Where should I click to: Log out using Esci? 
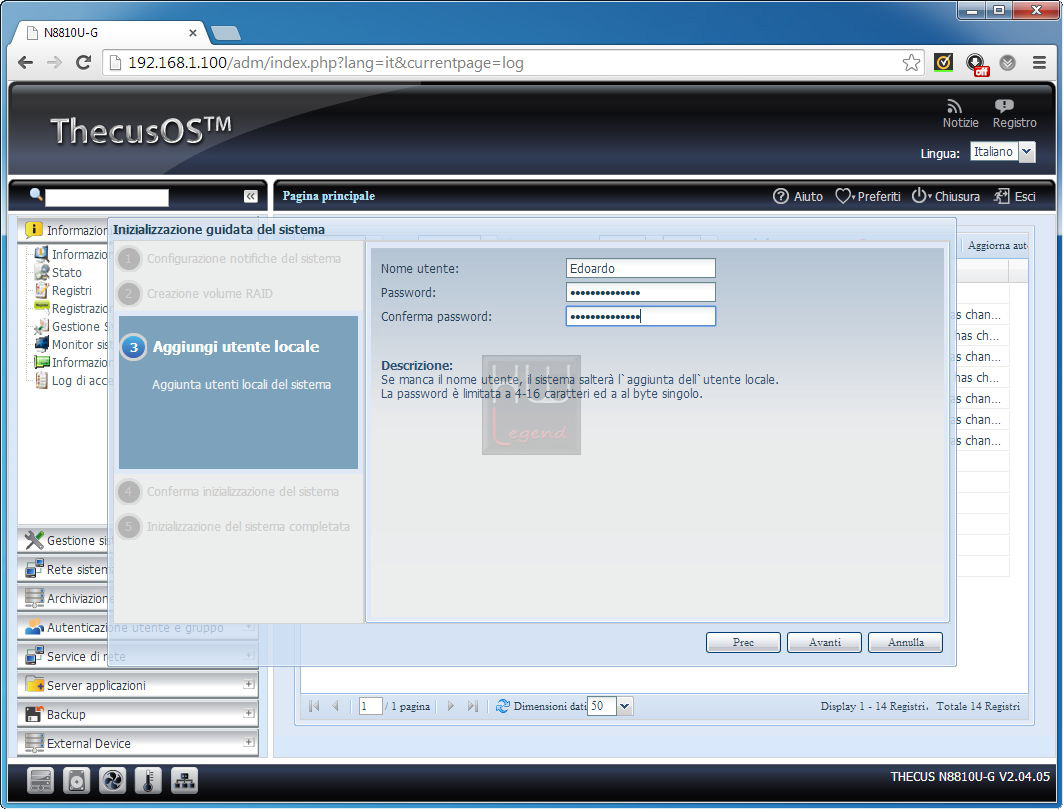pyautogui.click(x=1014, y=196)
